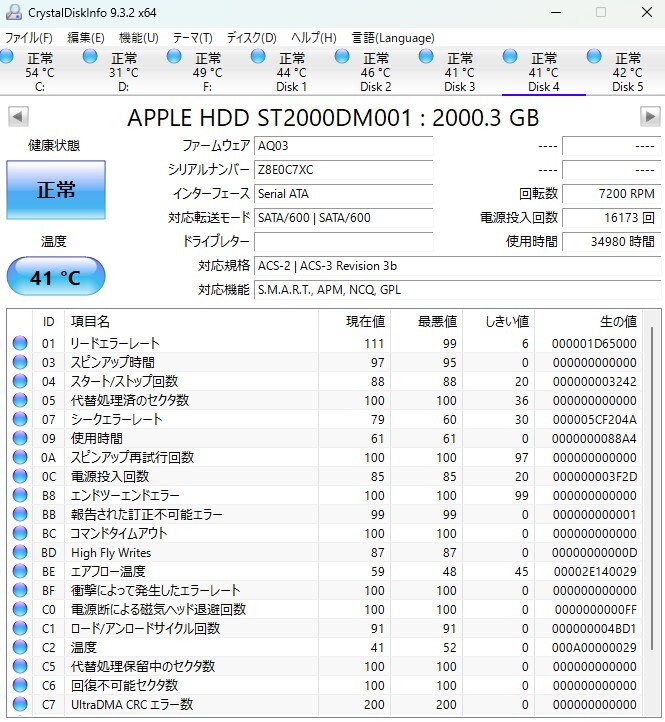Click the standard field ACS-2 | ACS-3 Revision 3b

457,266
